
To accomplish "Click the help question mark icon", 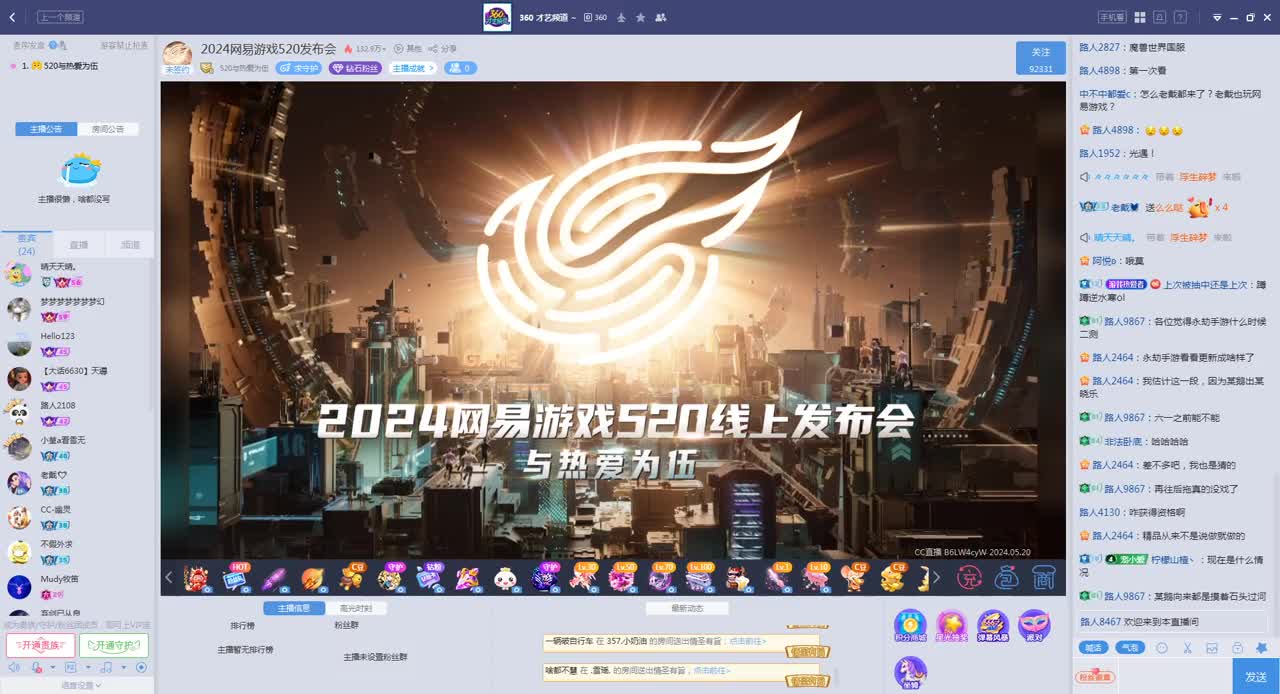I will tap(1181, 17).
